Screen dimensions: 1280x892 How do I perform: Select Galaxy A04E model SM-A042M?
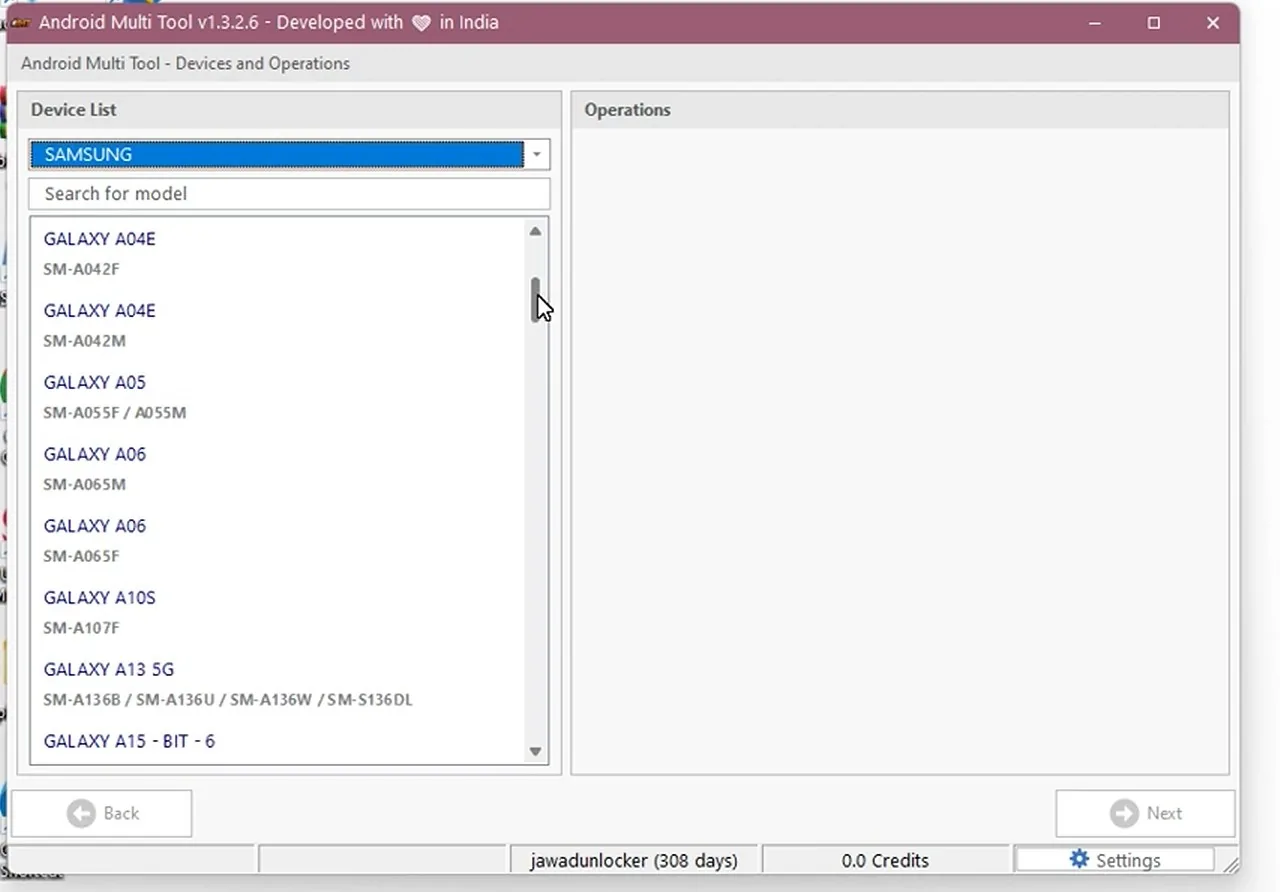pyautogui.click(x=277, y=325)
